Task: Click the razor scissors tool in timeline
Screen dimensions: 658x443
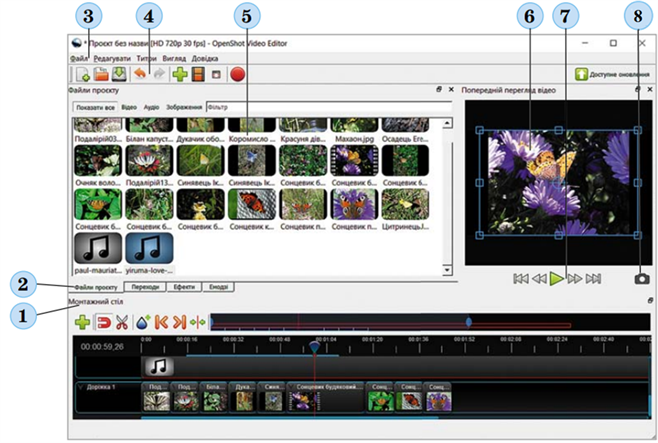Action: click(122, 322)
